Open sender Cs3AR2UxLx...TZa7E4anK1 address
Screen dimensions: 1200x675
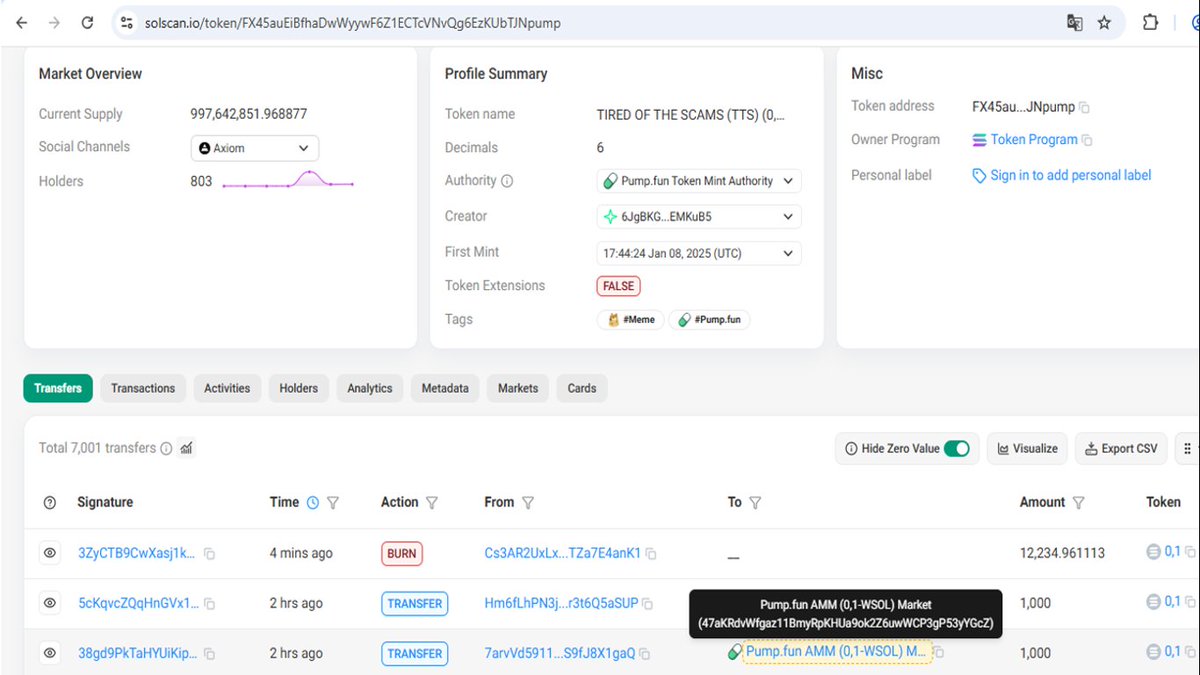pos(562,553)
